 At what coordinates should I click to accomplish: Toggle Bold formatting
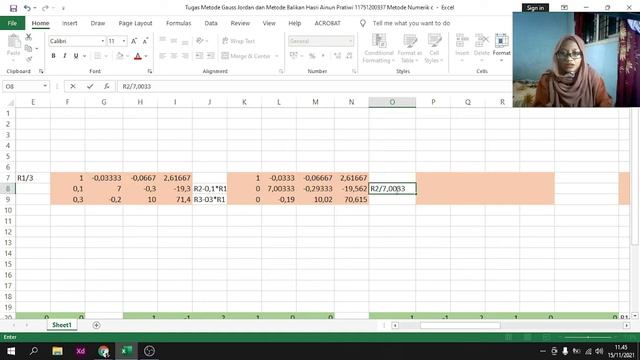point(53,56)
